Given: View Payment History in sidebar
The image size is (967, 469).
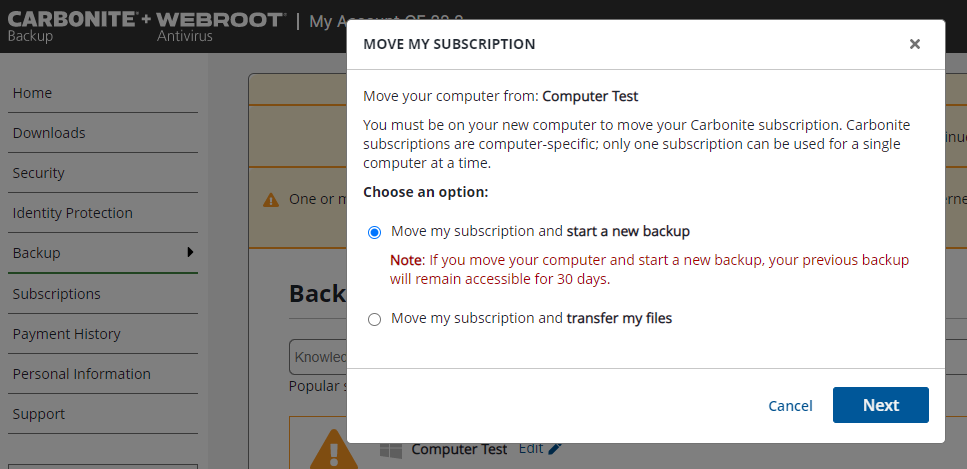Looking at the screenshot, I should tap(66, 334).
